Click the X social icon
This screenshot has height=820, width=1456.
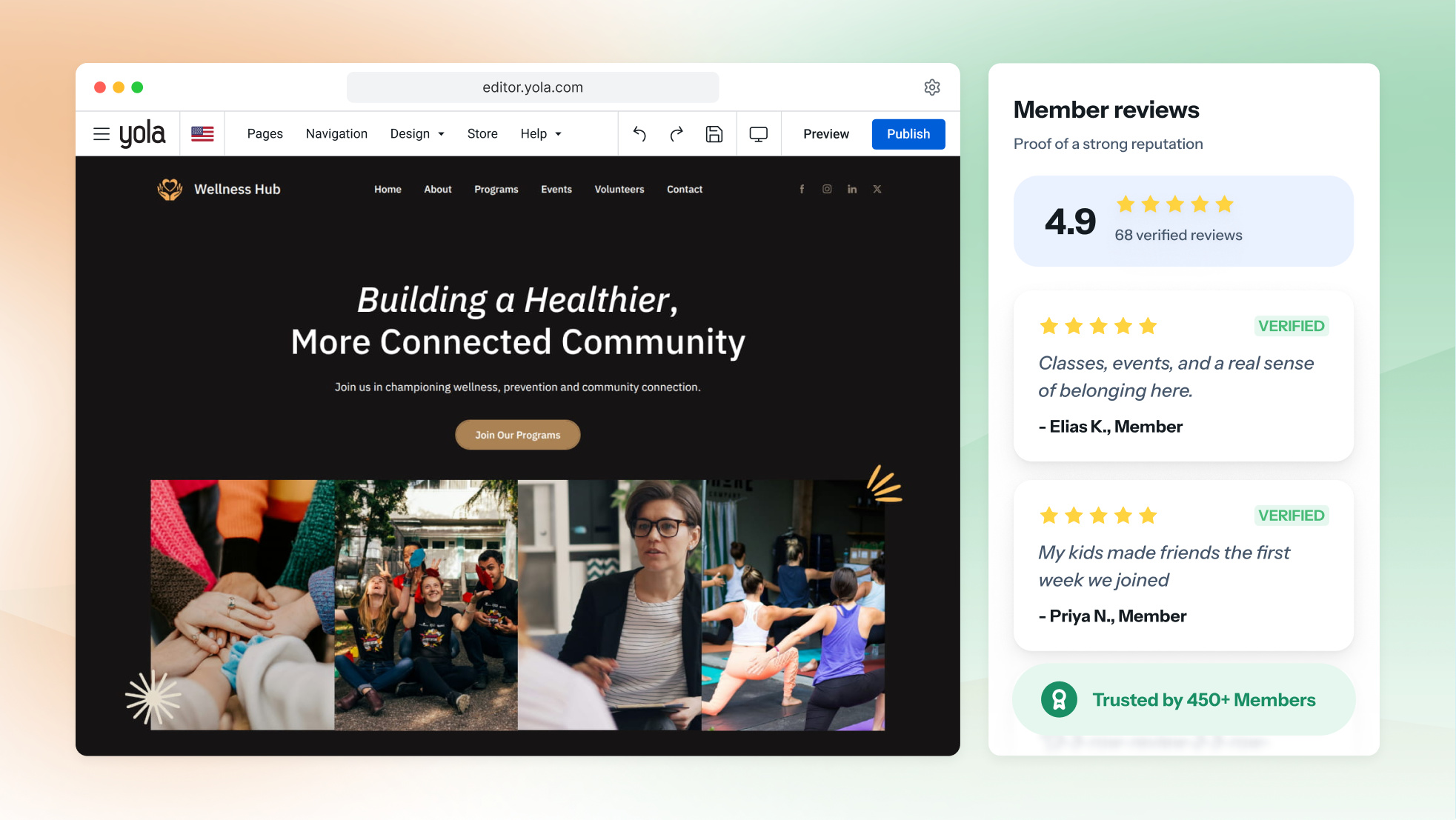click(x=877, y=190)
